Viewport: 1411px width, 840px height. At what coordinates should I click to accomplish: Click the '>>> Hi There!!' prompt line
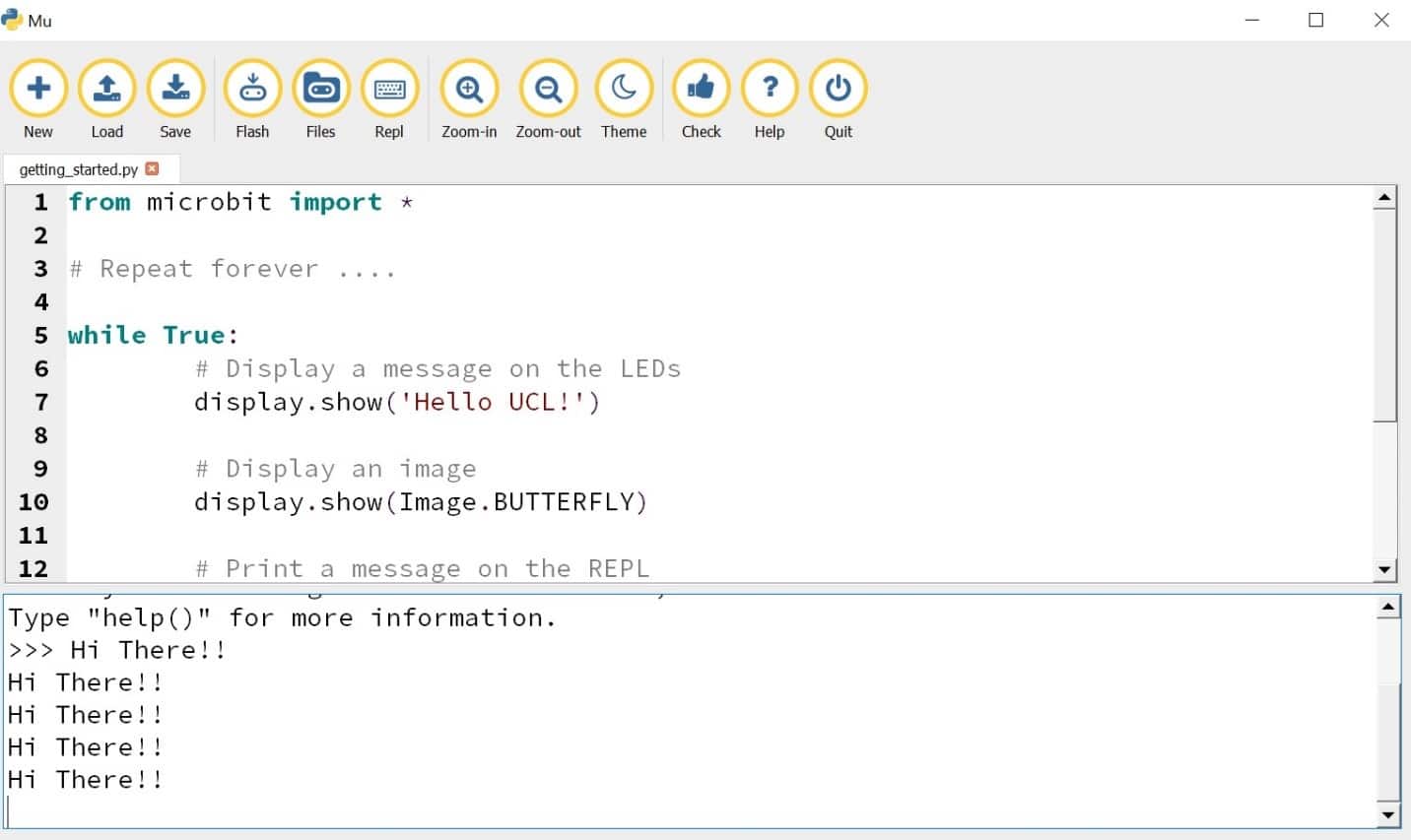(117, 650)
